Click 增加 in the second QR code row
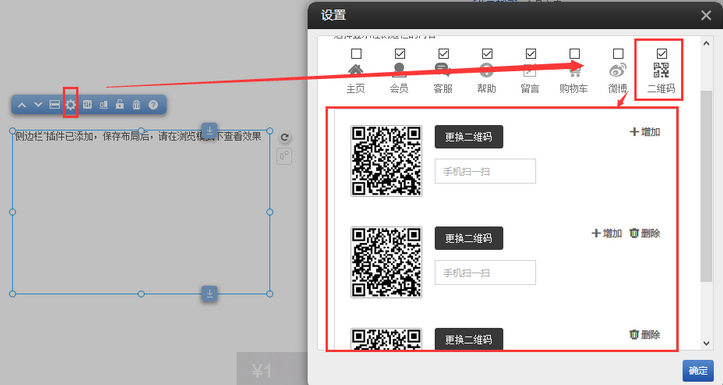The width and height of the screenshot is (723, 385). (607, 233)
